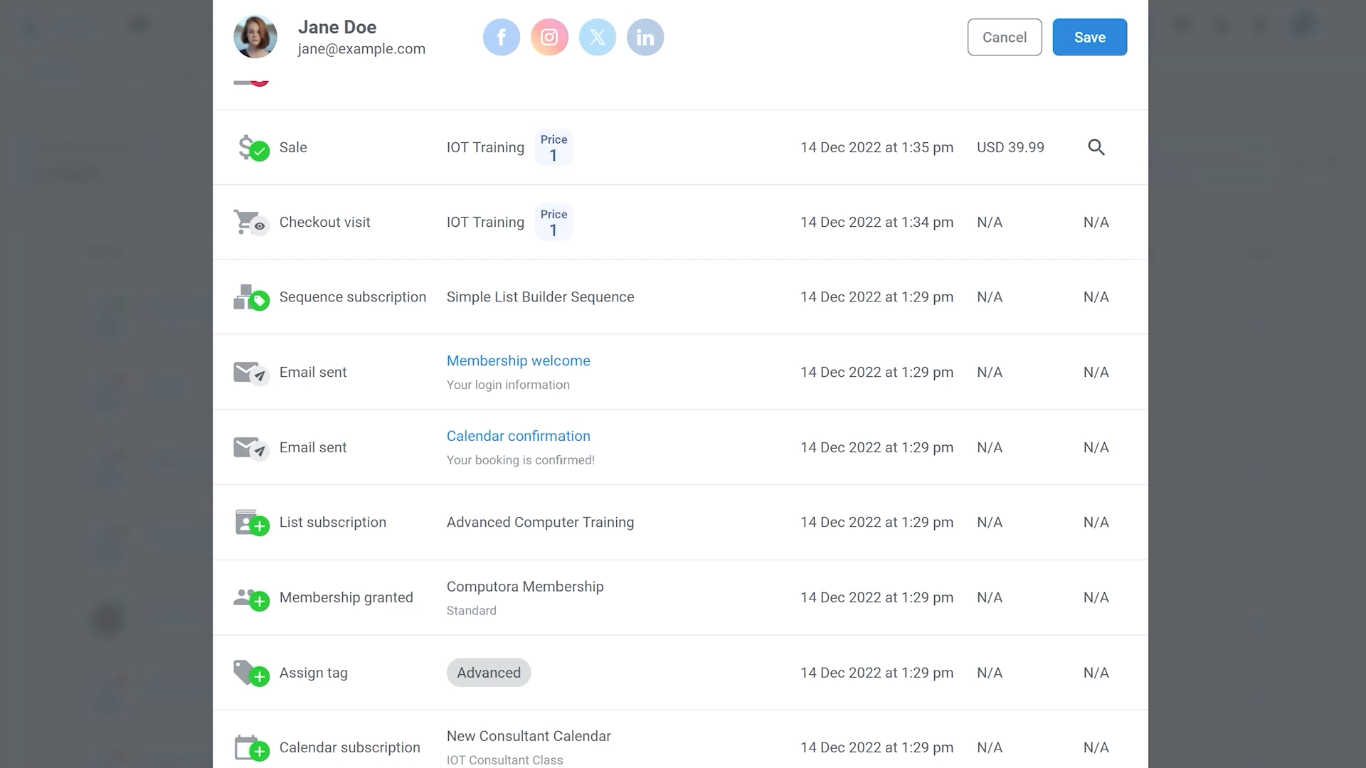This screenshot has height=768, width=1366.
Task: Open the Calendar confirmation email link
Action: [518, 436]
